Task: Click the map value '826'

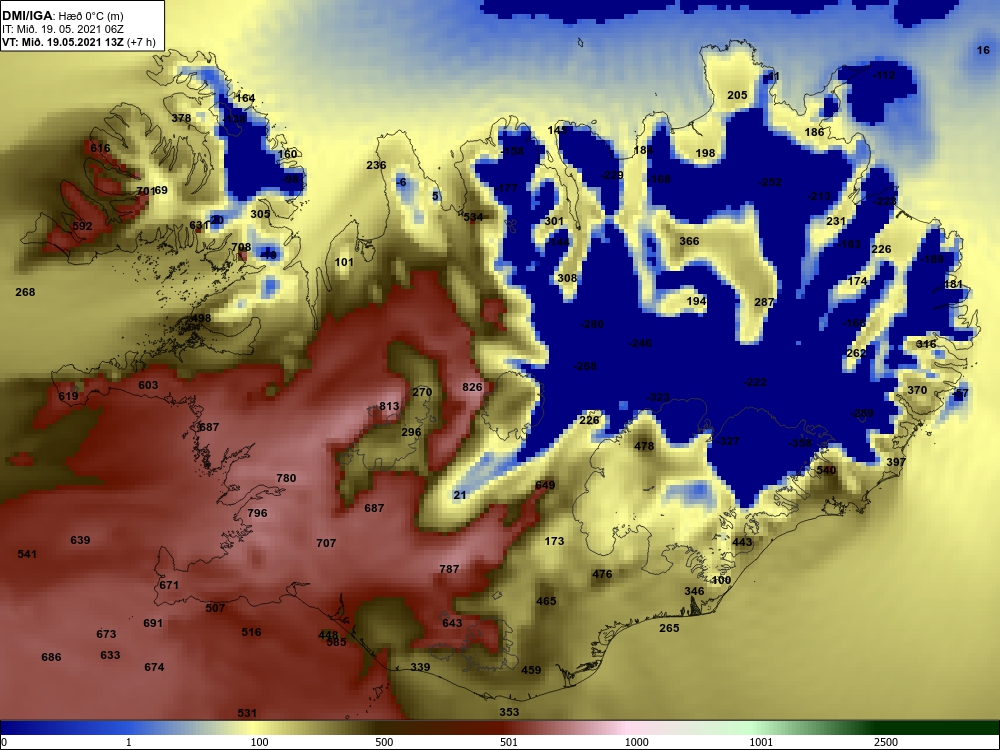Action: coord(473,388)
